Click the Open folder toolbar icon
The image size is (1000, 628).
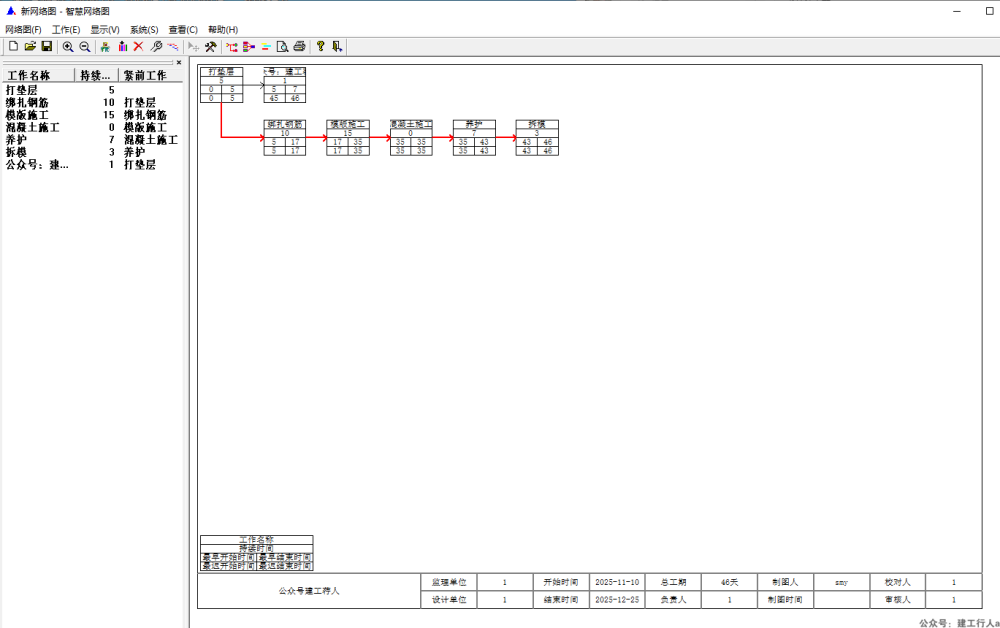pyautogui.click(x=30, y=47)
